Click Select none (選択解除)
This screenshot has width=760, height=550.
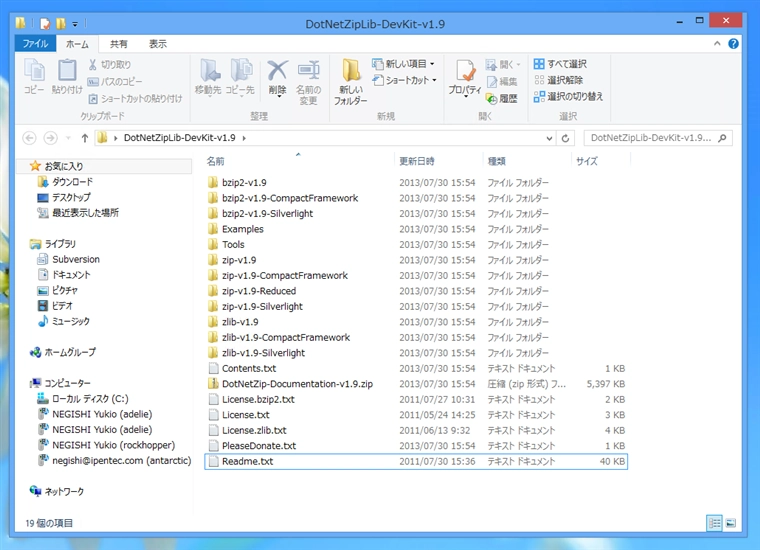pos(558,80)
